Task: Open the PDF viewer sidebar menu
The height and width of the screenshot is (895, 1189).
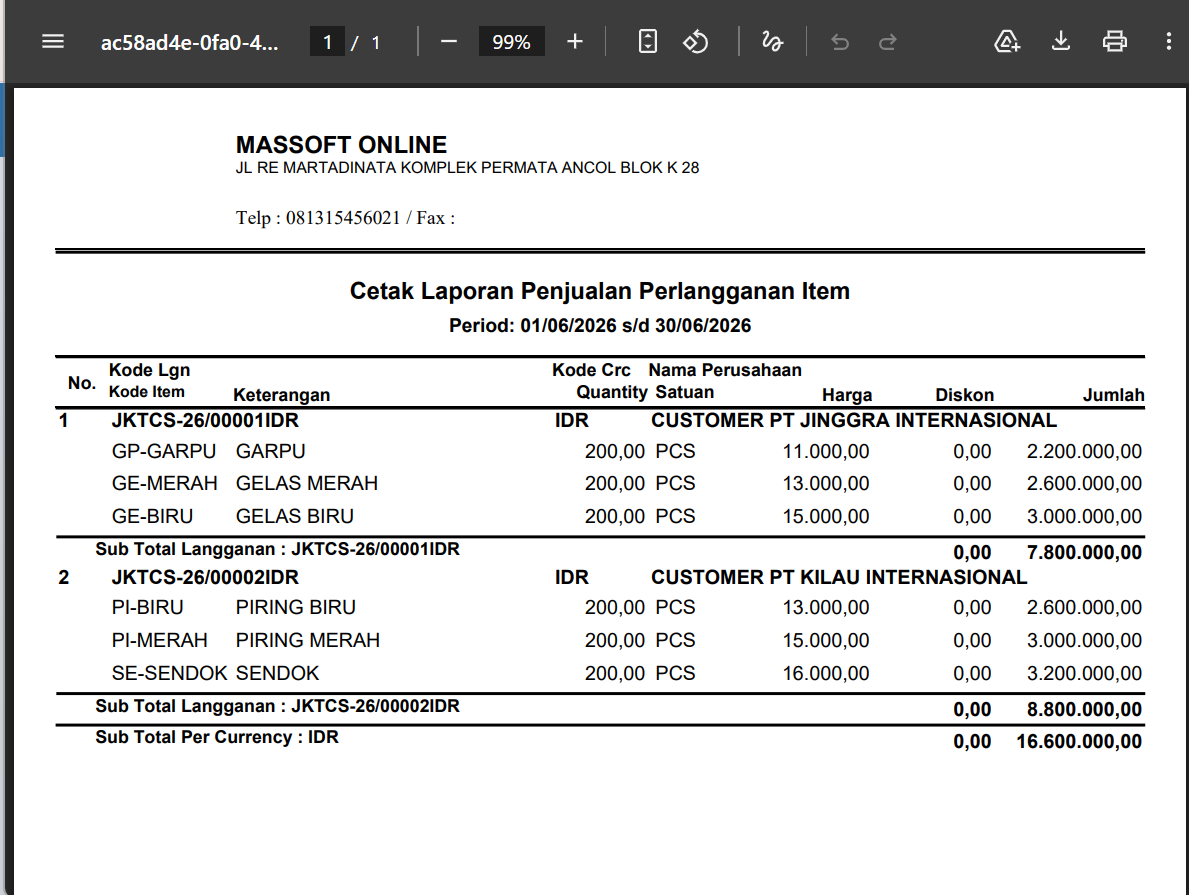Action: [x=52, y=42]
